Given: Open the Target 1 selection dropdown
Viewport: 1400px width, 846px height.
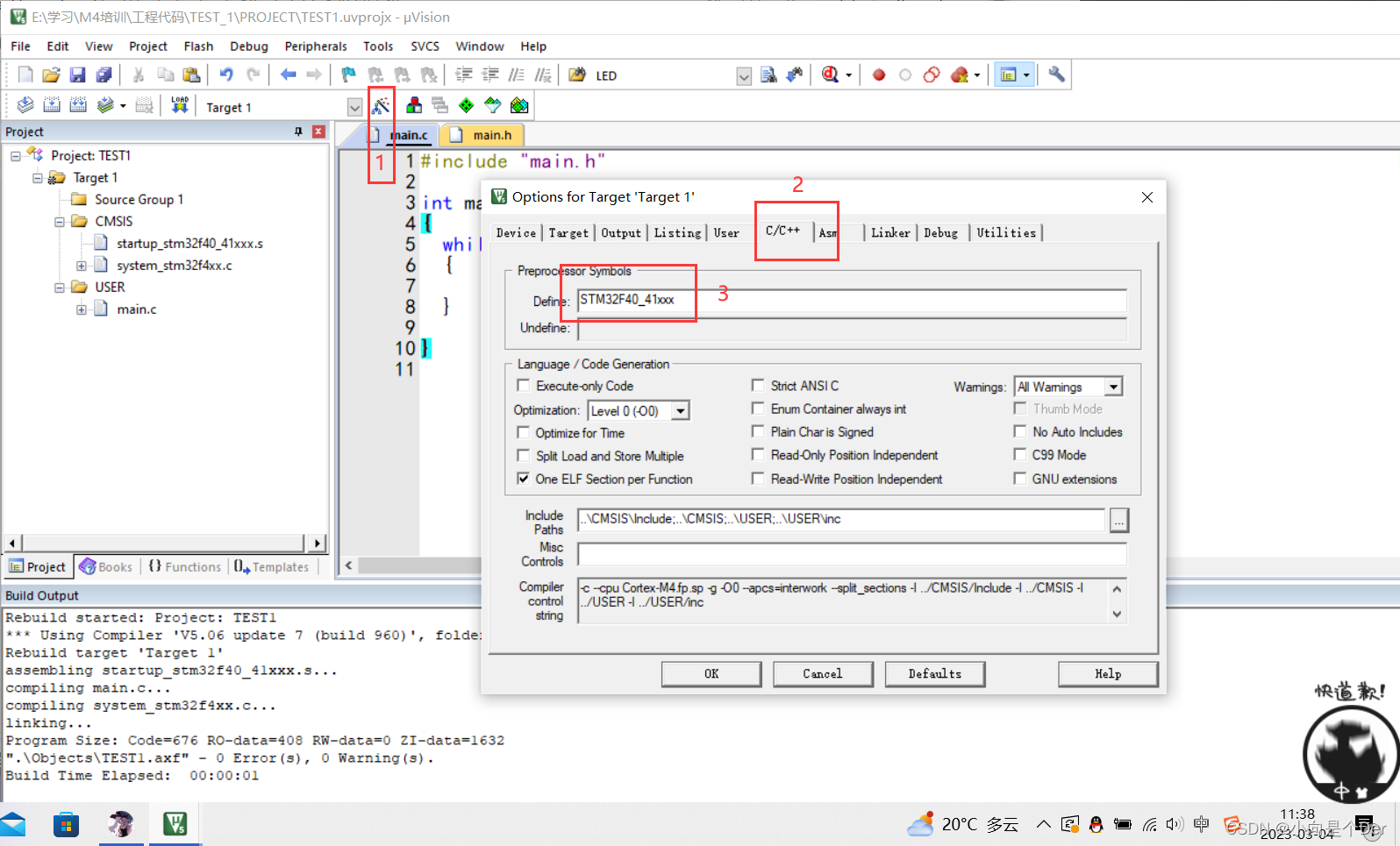Looking at the screenshot, I should tap(354, 107).
